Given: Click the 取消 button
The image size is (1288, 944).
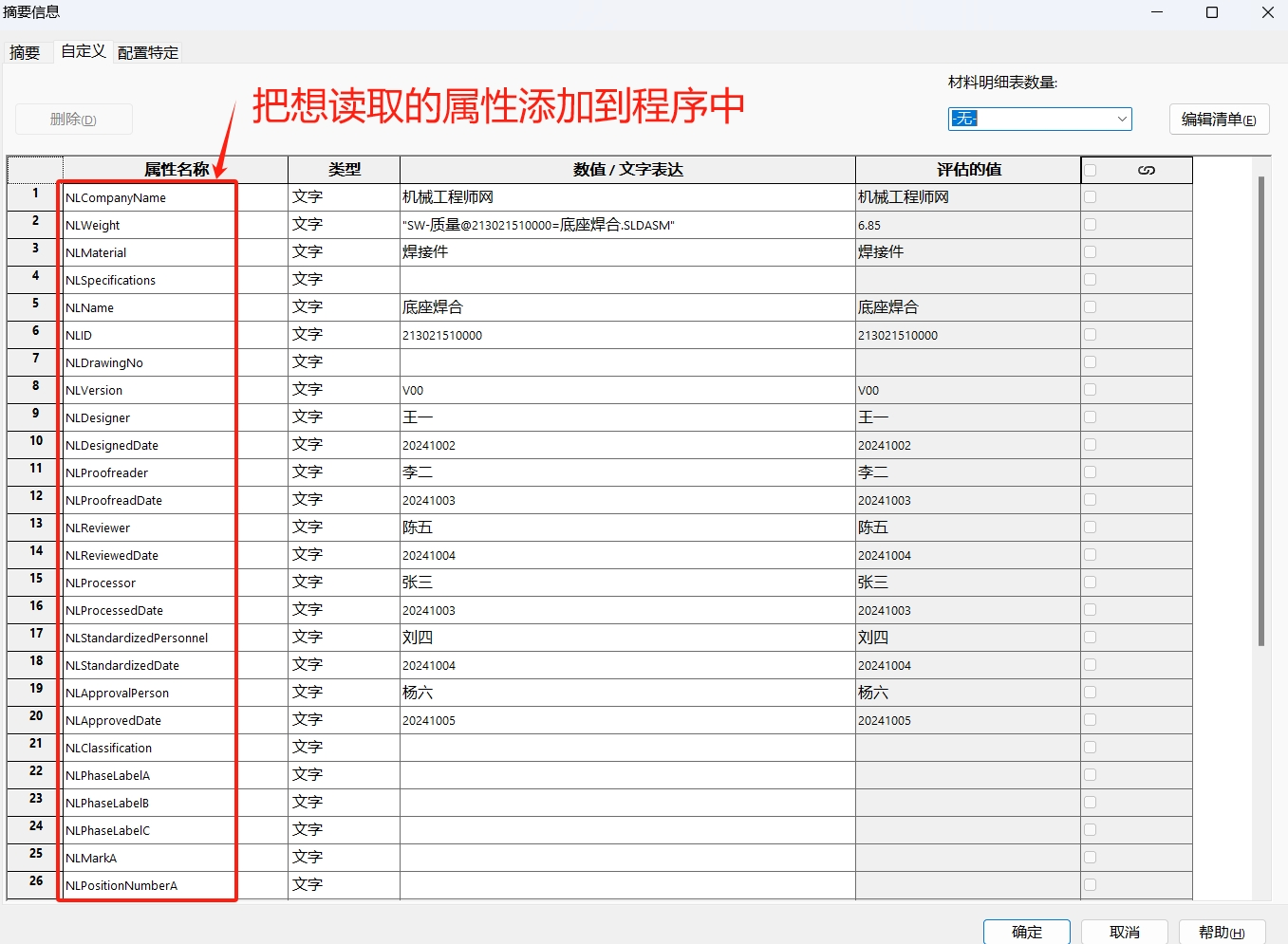Looking at the screenshot, I should [x=1125, y=932].
